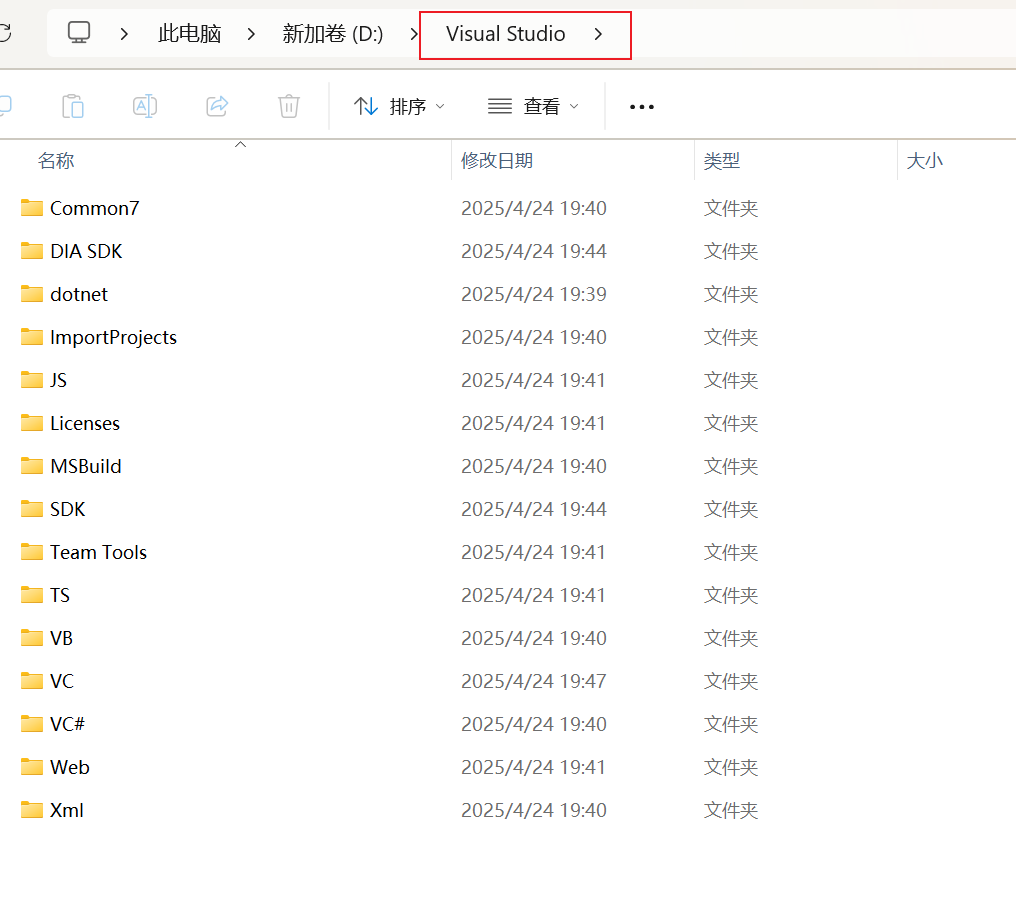This screenshot has height=903, width=1016.
Task: Click 文件夹 type in the Common7 row
Action: [x=731, y=208]
